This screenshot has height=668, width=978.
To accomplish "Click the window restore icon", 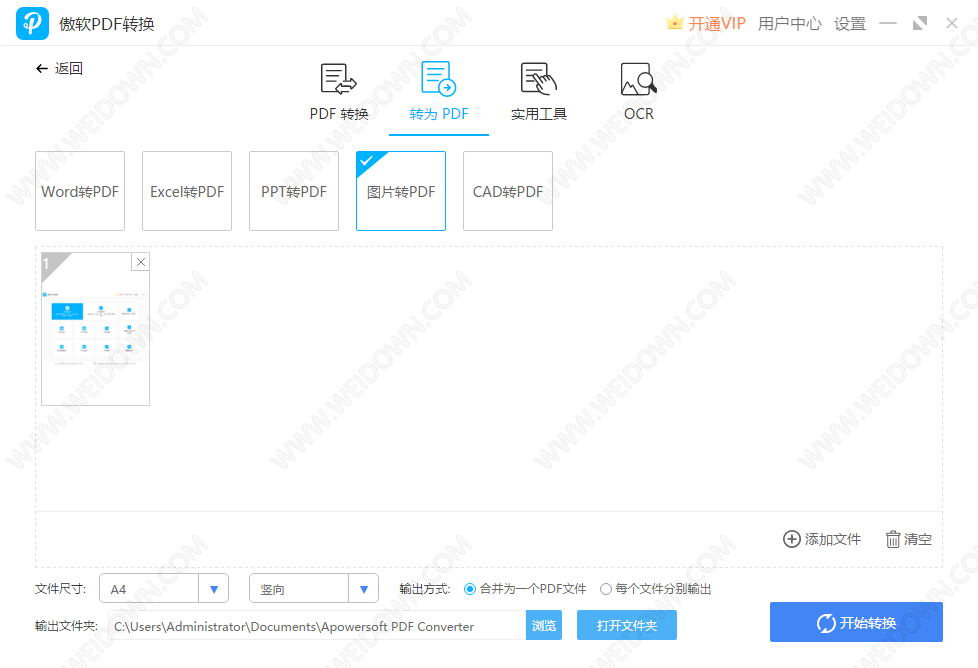I will click(x=919, y=24).
